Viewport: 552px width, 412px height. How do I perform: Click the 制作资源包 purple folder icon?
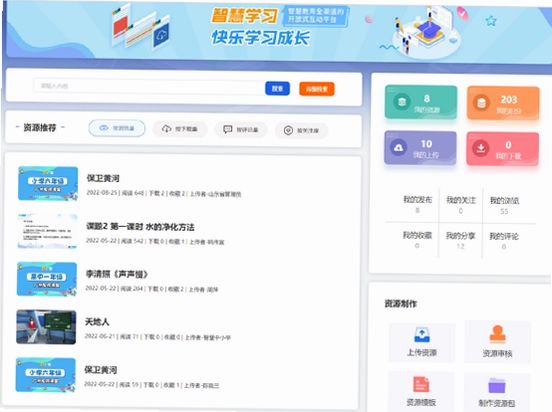pyautogui.click(x=497, y=385)
